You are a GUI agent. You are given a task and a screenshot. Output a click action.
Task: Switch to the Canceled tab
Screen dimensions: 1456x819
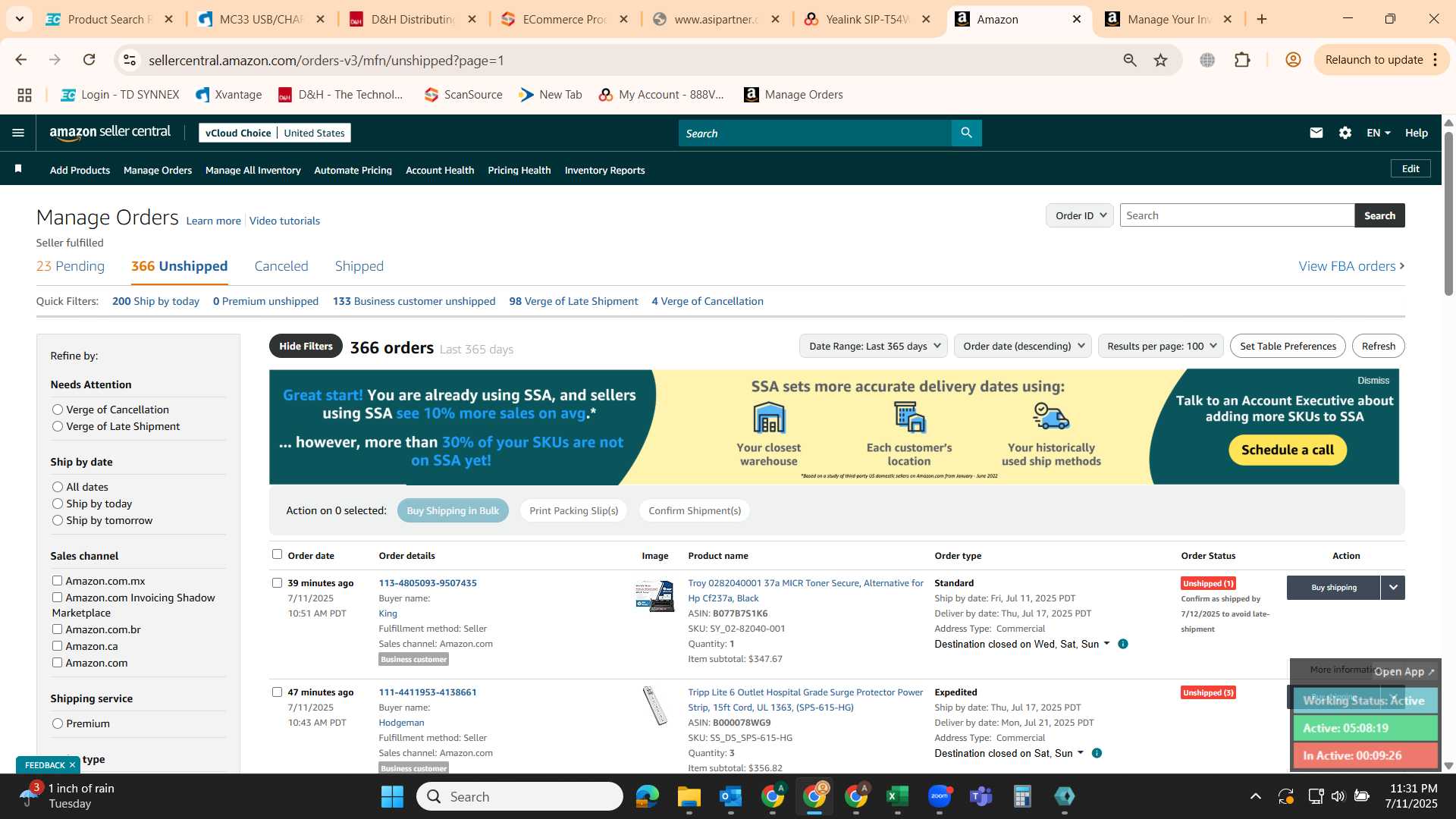pyautogui.click(x=281, y=266)
